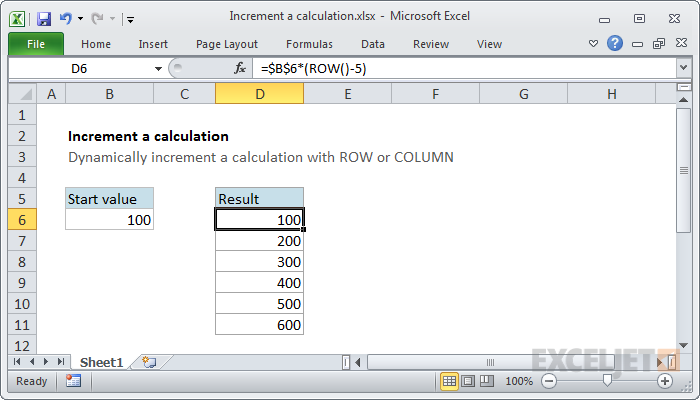Viewport: 700px width, 400px height.
Task: Open Excel Help via the question mark icon
Action: (x=615, y=43)
